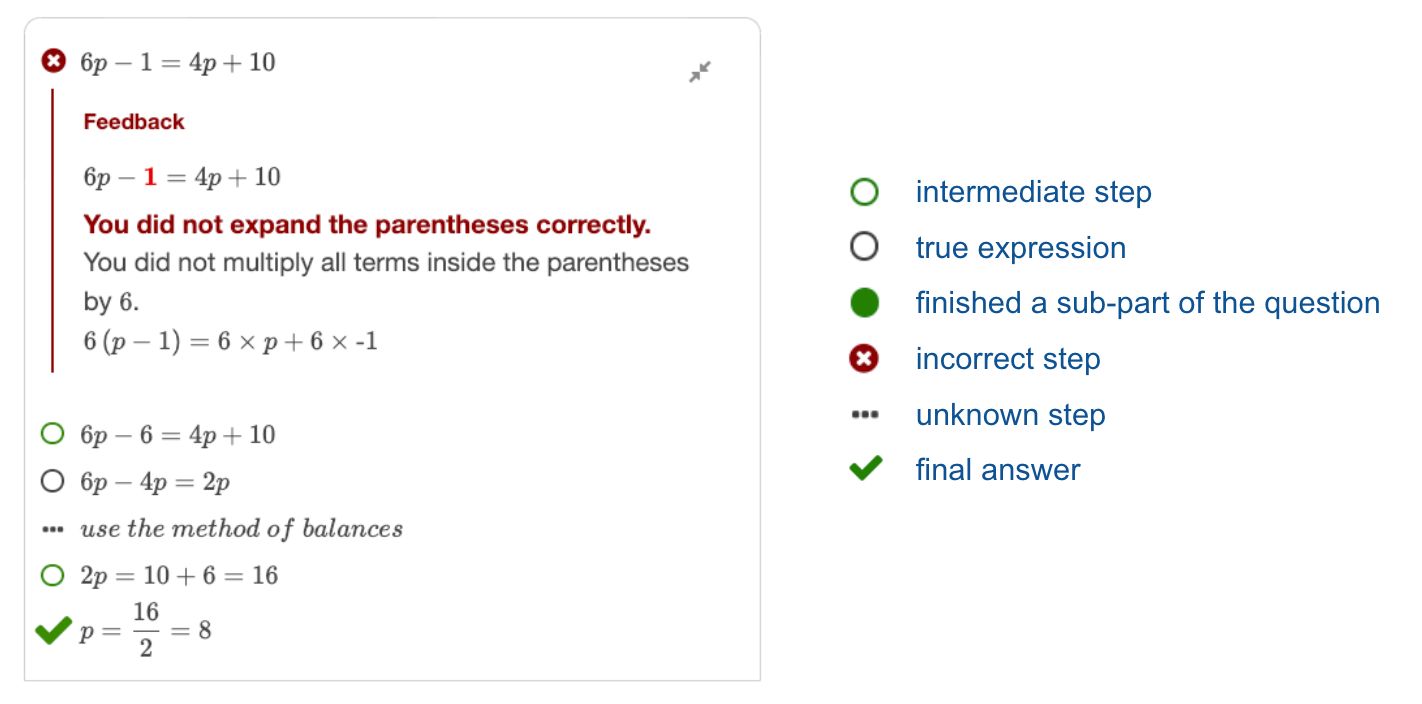Click the legend's hollow gray true expression icon
Image resolution: width=1422 pixels, height=704 pixels.
point(864,247)
